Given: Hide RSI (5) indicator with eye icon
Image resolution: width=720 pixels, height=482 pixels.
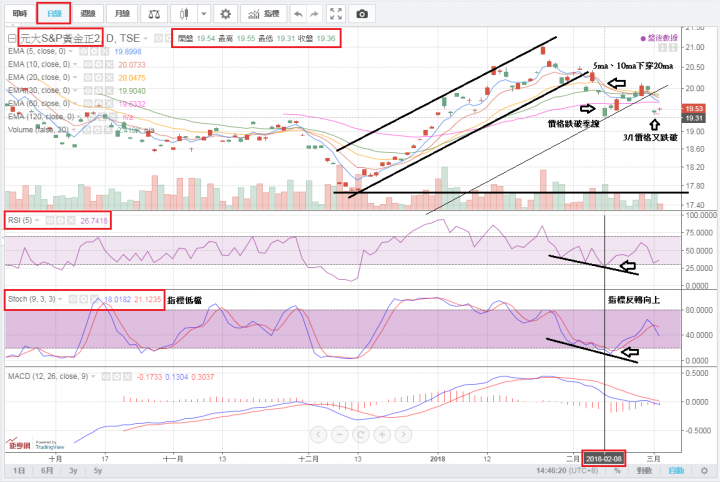Looking at the screenshot, I should pos(50,221).
